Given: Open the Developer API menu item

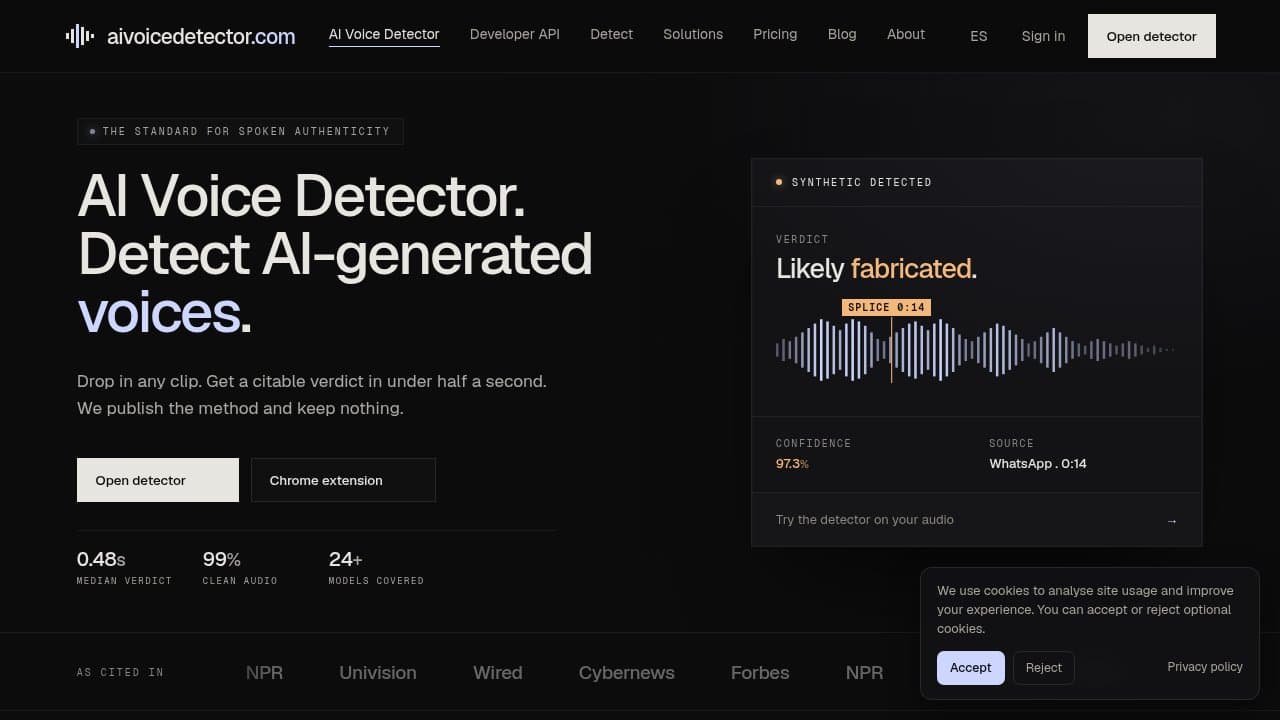Looking at the screenshot, I should (515, 34).
